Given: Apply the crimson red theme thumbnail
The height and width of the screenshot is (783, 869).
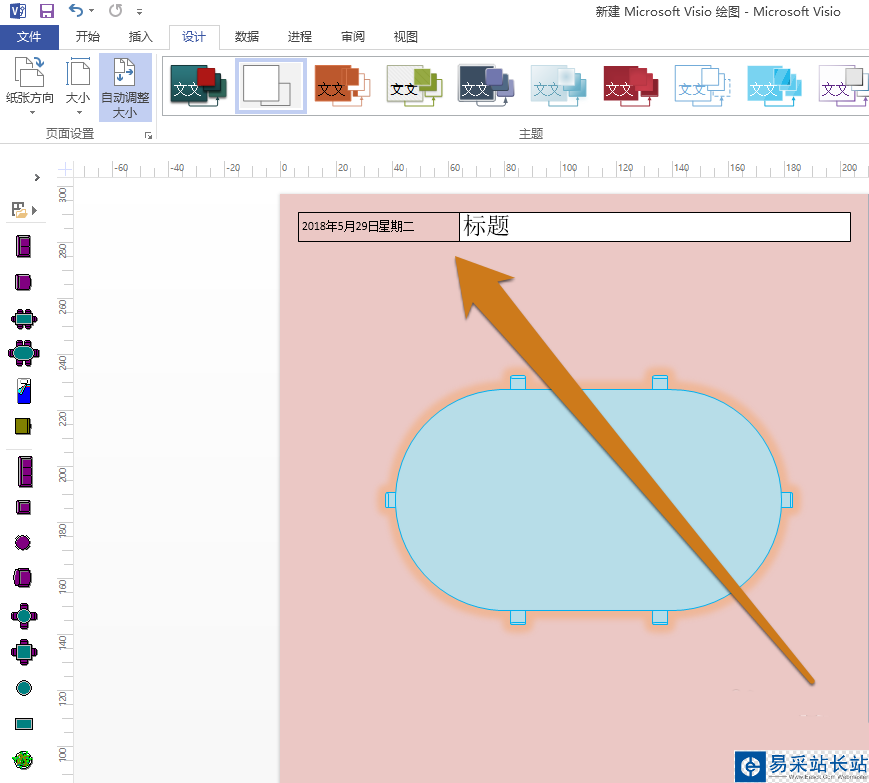Looking at the screenshot, I should (x=631, y=86).
